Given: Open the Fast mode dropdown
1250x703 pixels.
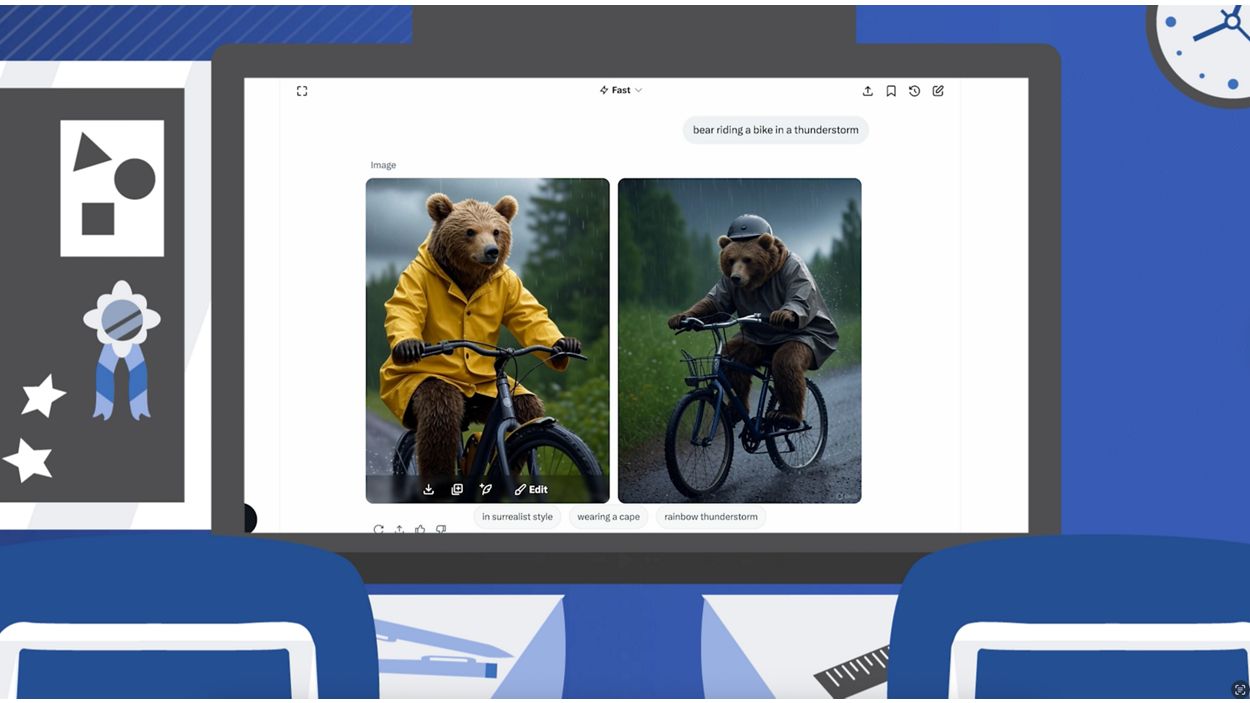Looking at the screenshot, I should [621, 90].
